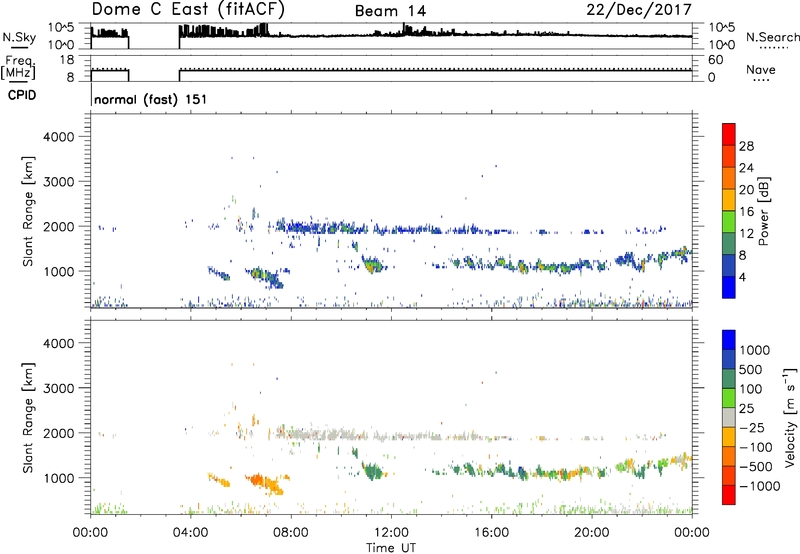
Task: Click the gray 2000 km echo band in velocity panel
Action: 327,435
